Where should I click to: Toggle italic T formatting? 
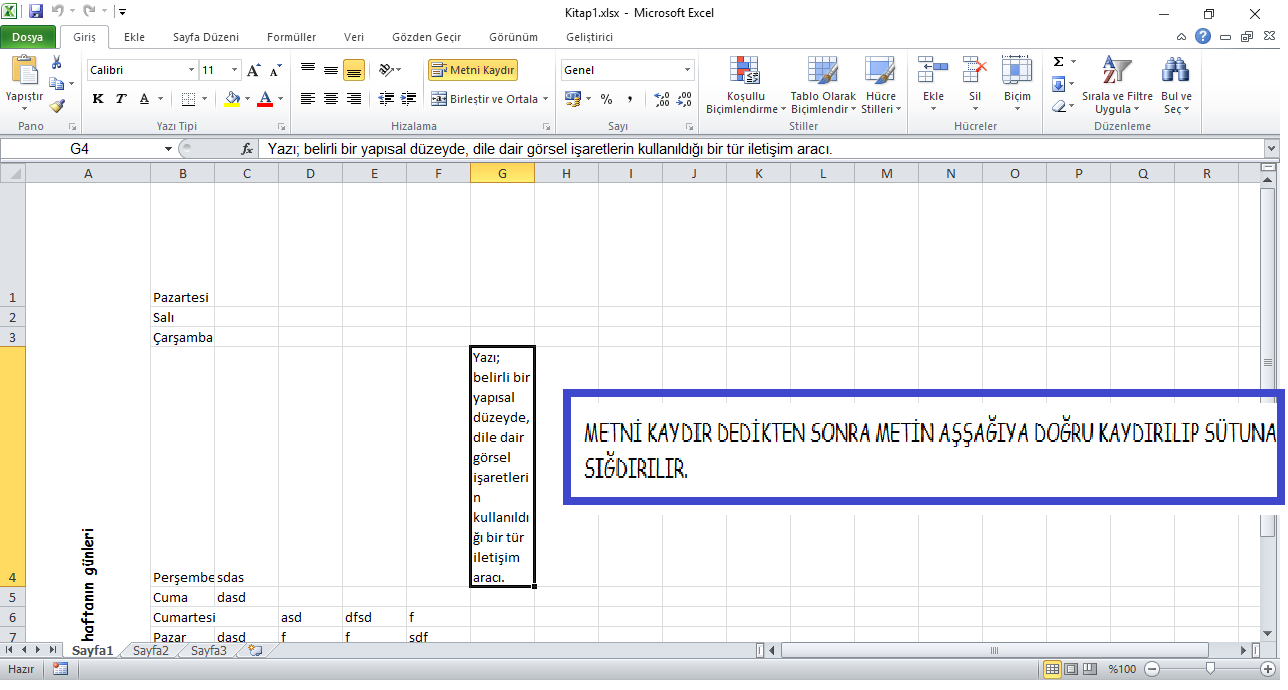[121, 98]
